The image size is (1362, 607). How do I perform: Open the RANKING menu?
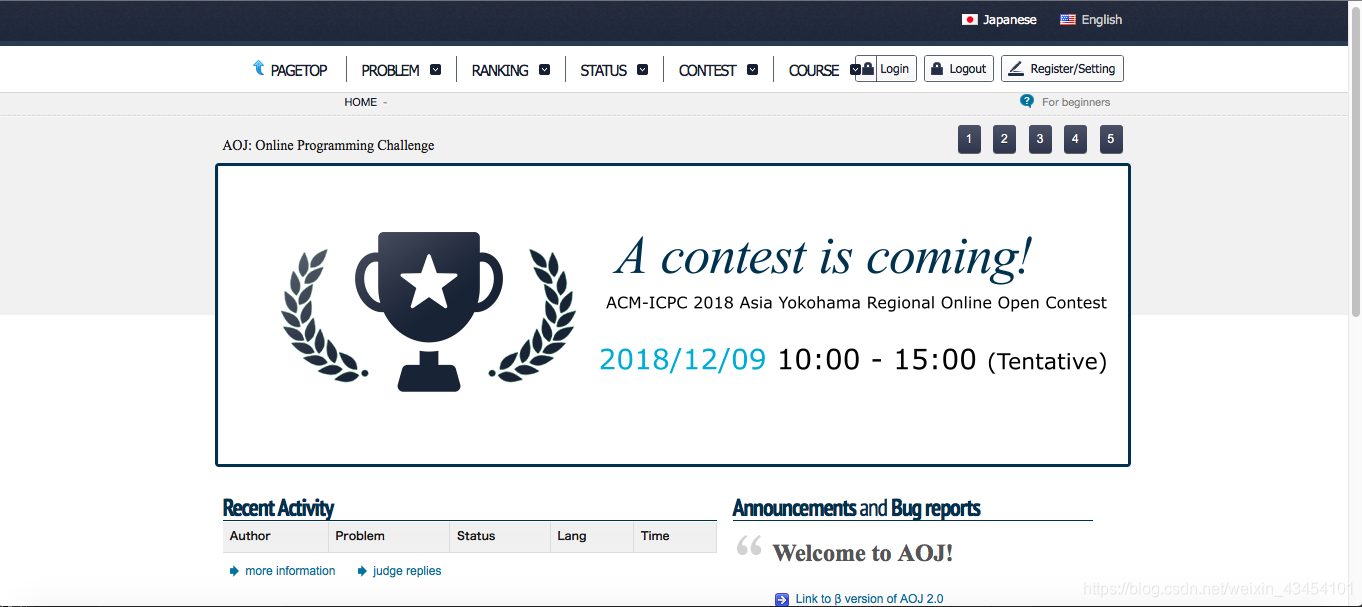(x=500, y=70)
